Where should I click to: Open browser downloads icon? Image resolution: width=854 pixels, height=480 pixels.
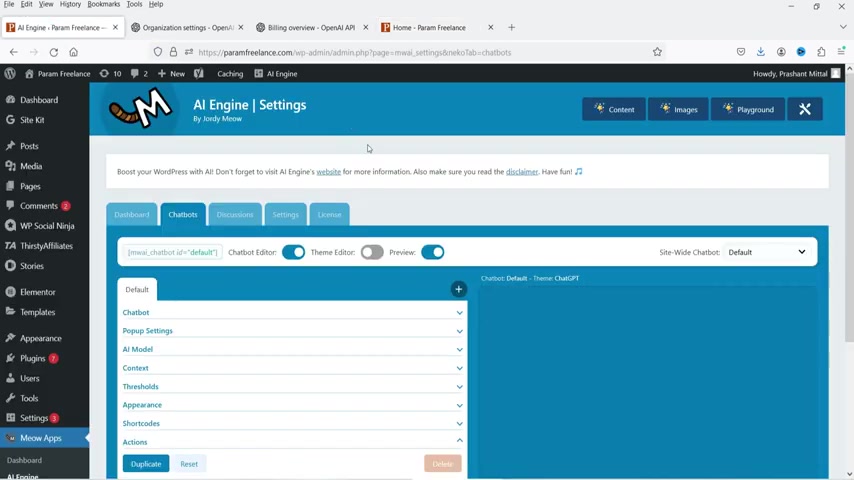tap(761, 52)
